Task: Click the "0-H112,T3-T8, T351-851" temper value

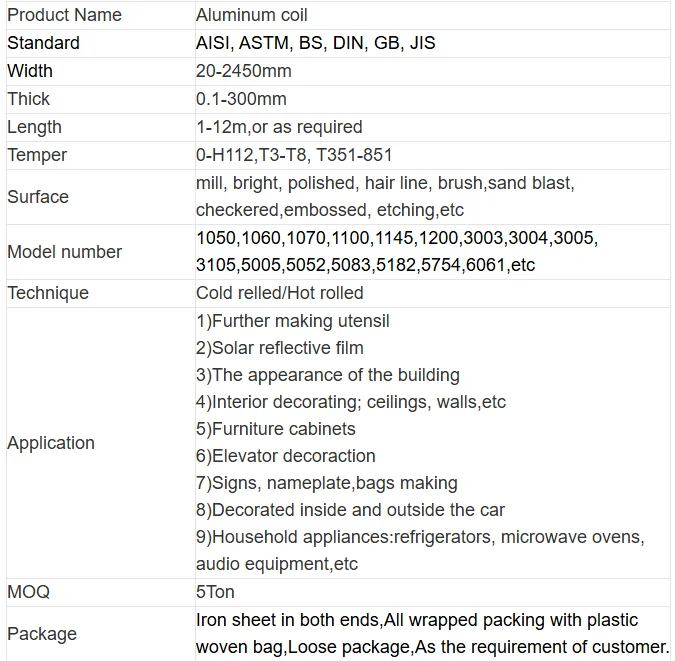Action: click(294, 155)
